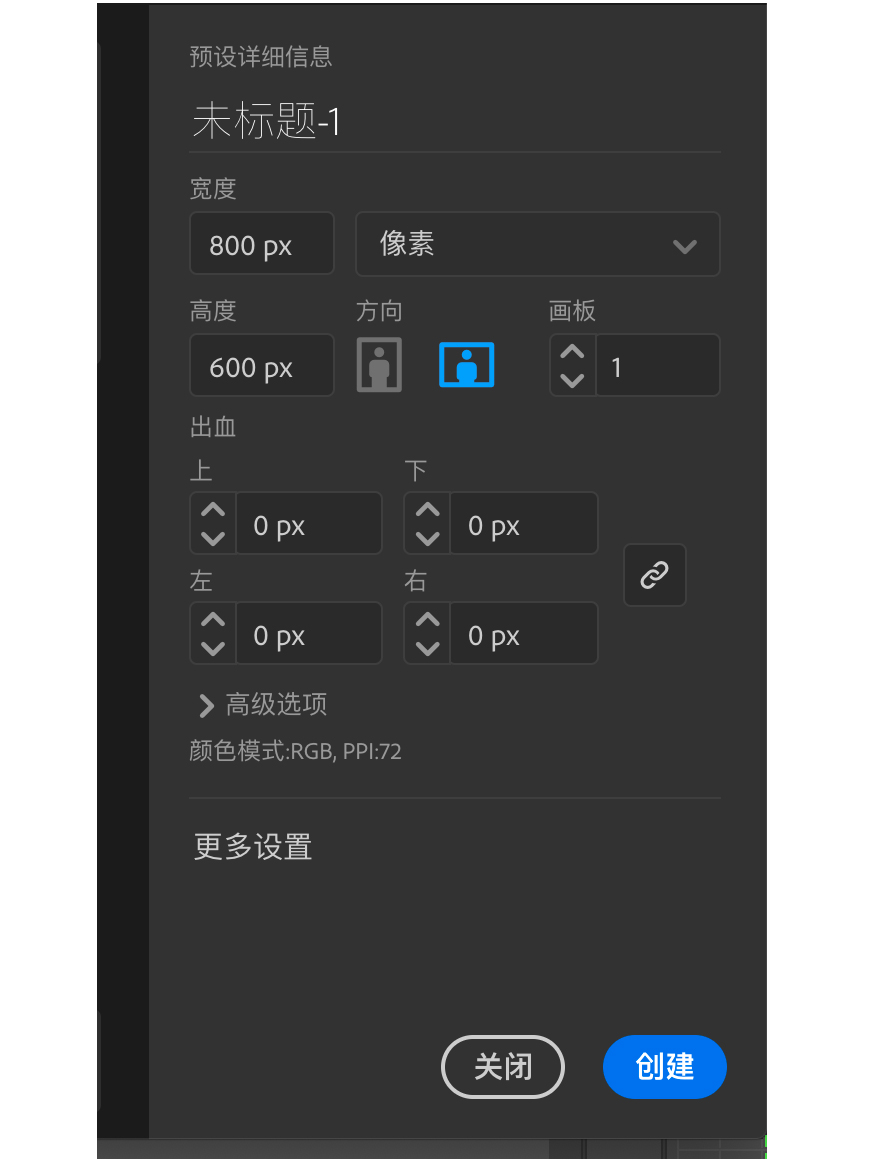
Task: Decrease artboard count with down arrow
Action: pos(572,380)
